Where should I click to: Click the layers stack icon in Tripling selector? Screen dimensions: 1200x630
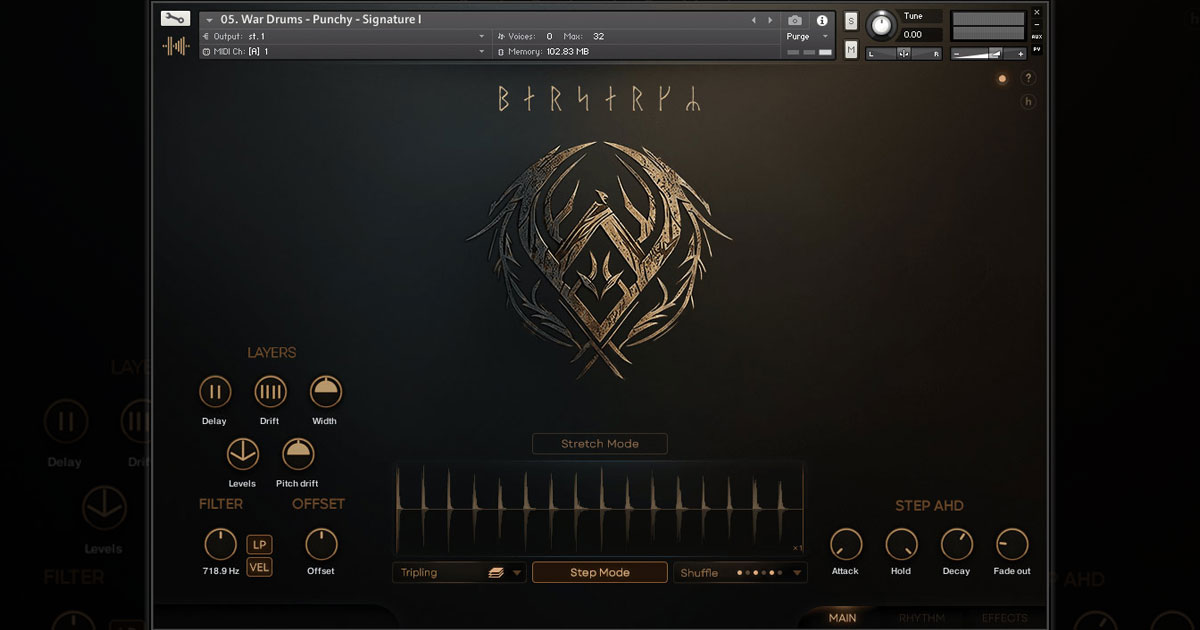[x=495, y=573]
